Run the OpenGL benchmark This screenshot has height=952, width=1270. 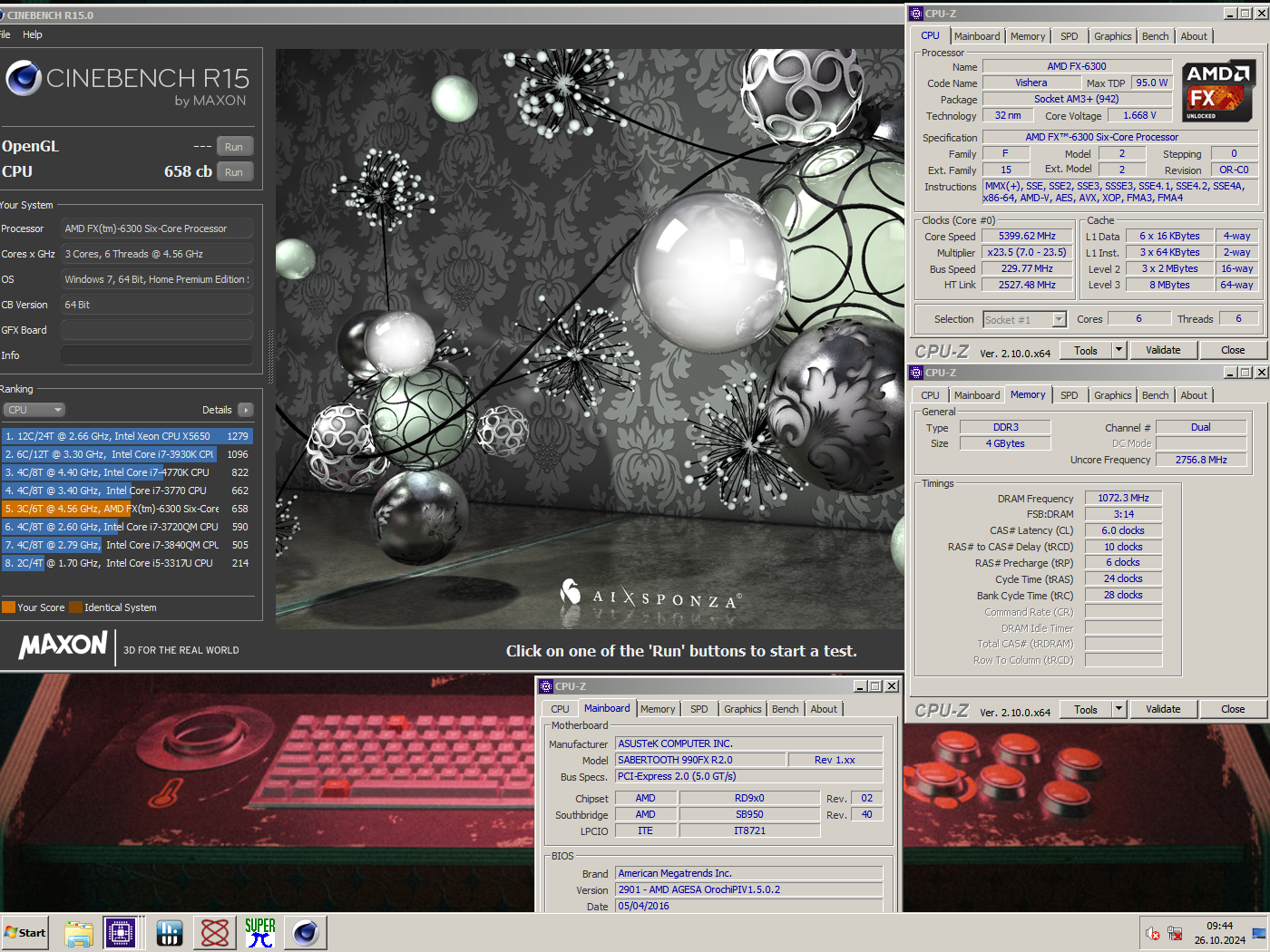pyautogui.click(x=234, y=147)
